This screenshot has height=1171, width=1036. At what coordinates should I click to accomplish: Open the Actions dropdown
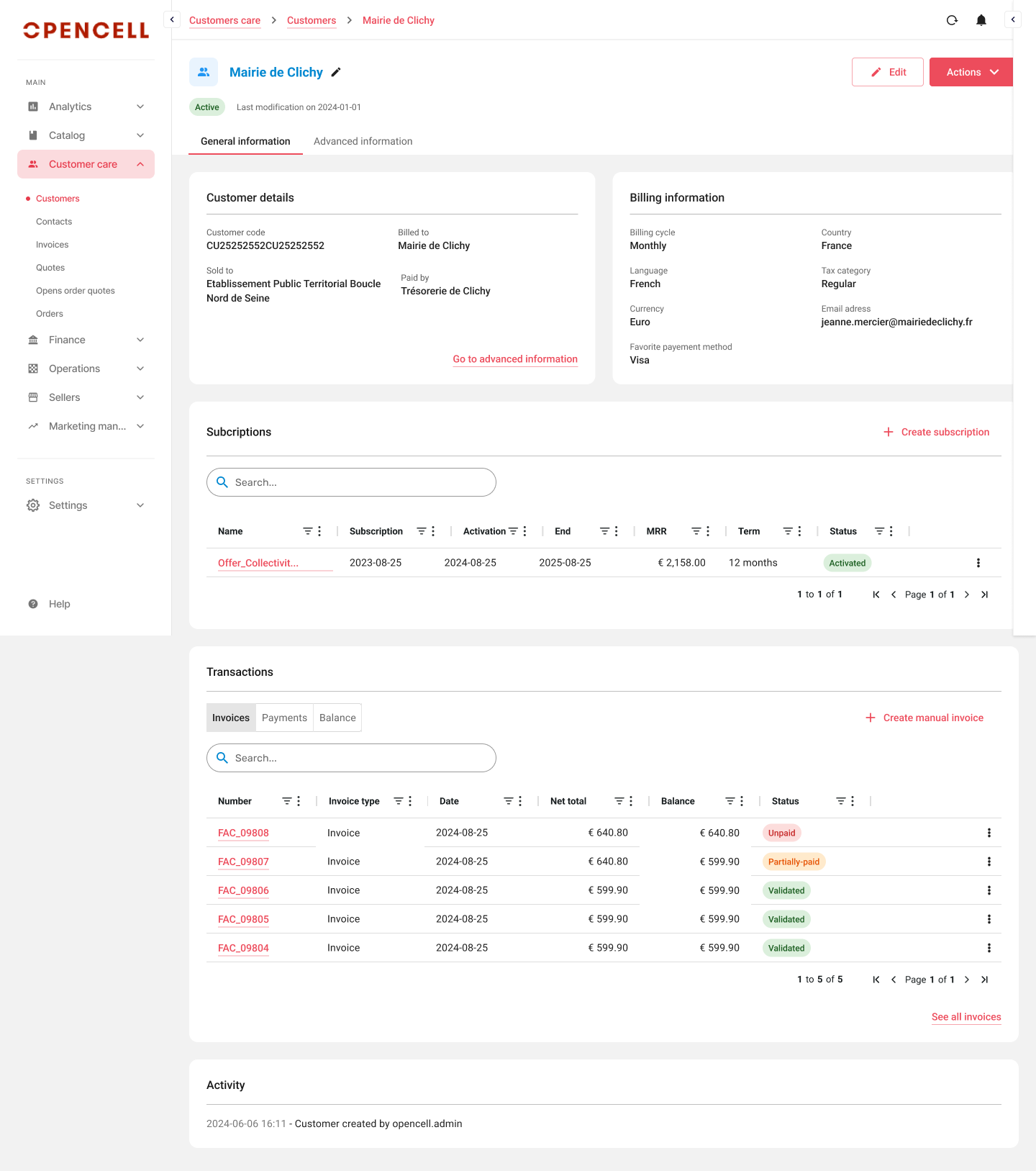click(x=971, y=72)
